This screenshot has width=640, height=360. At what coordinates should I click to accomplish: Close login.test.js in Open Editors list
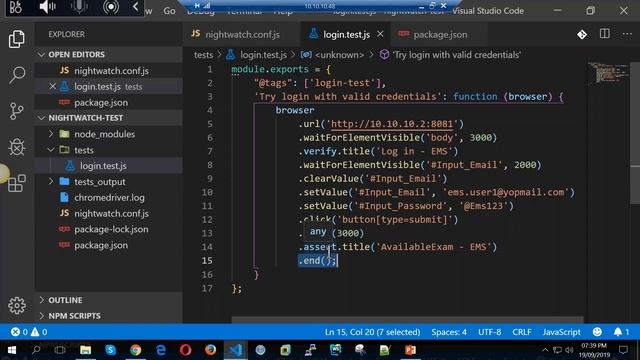[x=53, y=87]
